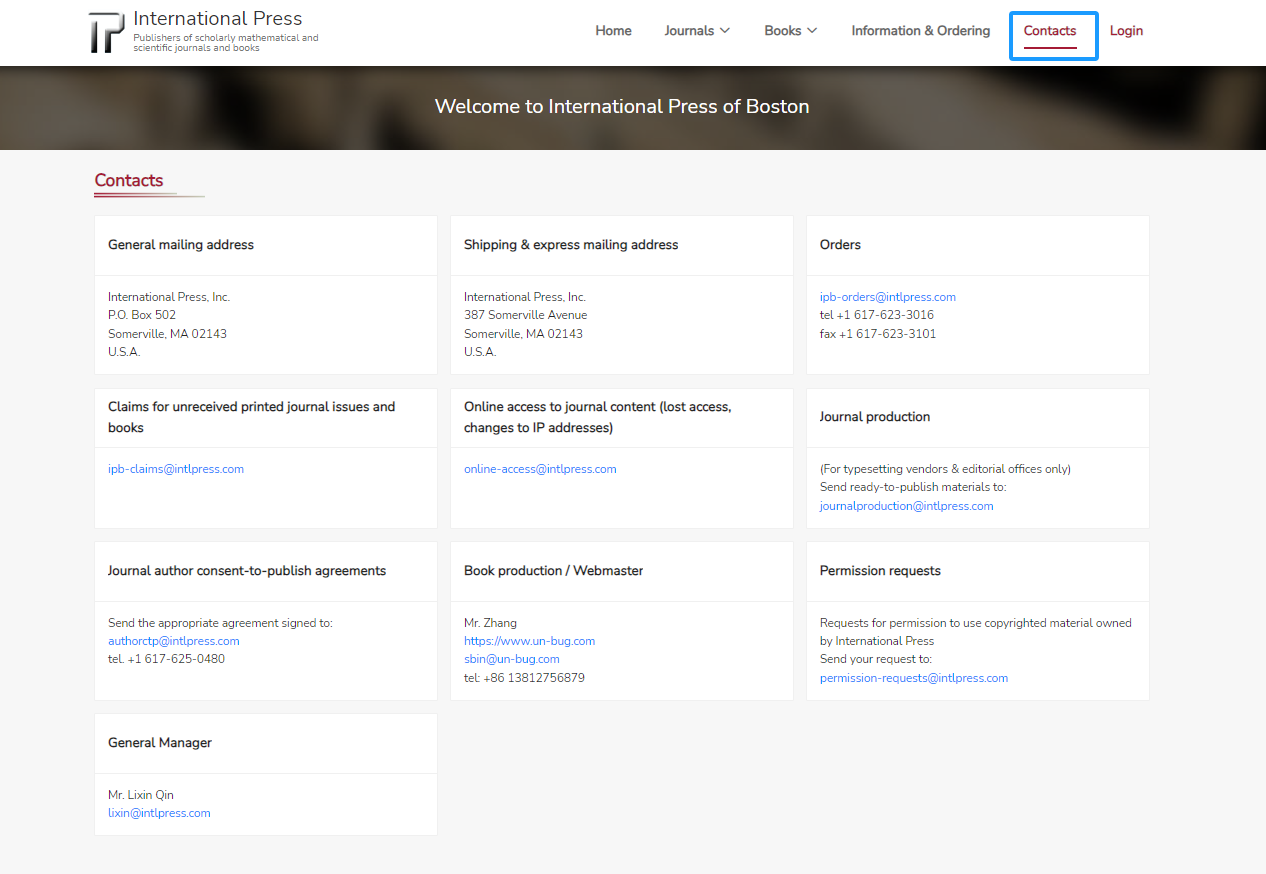This screenshot has width=1266, height=874.
Task: Click lixin@intlpress.com email link
Action: 159,813
